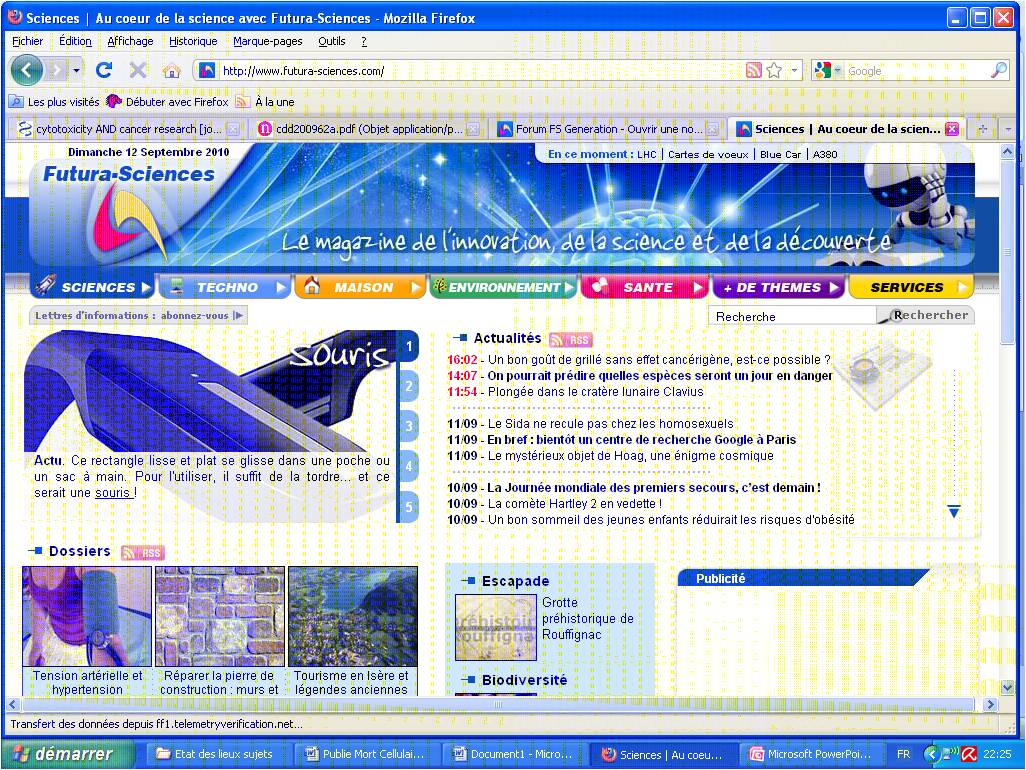
Task: Open the Édition menu
Action: (75, 41)
